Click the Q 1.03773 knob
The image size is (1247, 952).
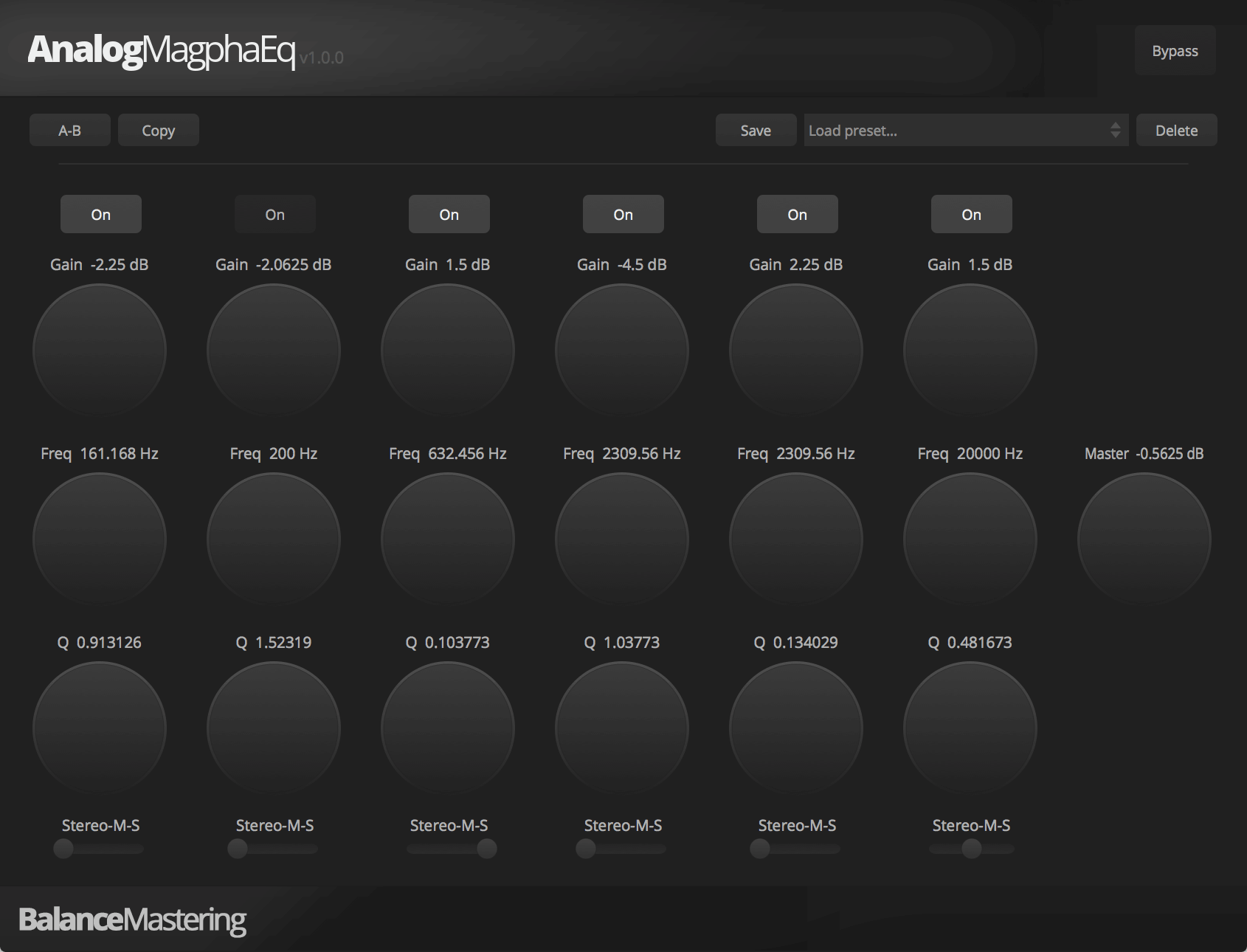(622, 728)
